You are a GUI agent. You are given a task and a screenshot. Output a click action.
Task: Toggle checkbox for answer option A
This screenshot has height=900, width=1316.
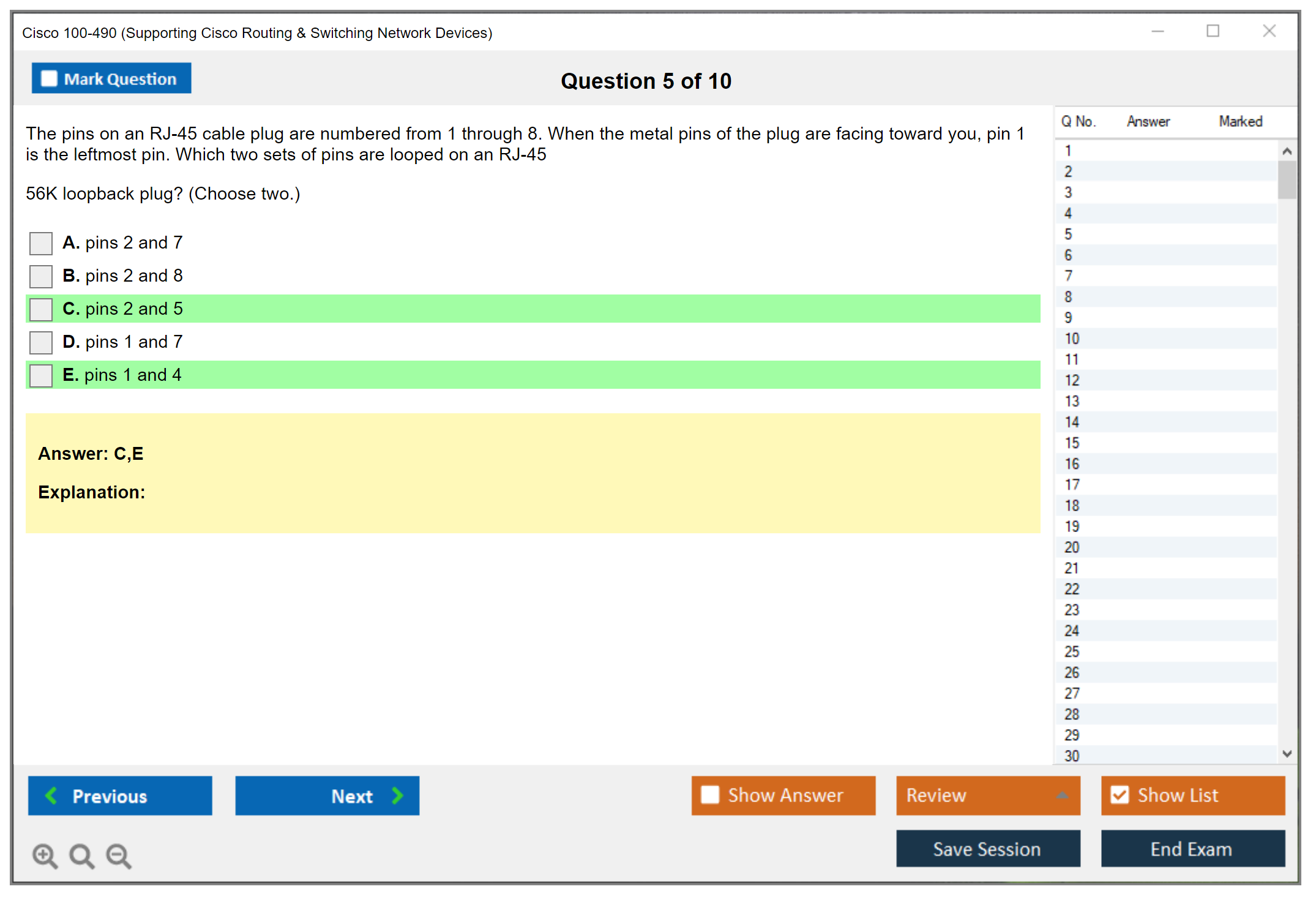pyautogui.click(x=43, y=242)
